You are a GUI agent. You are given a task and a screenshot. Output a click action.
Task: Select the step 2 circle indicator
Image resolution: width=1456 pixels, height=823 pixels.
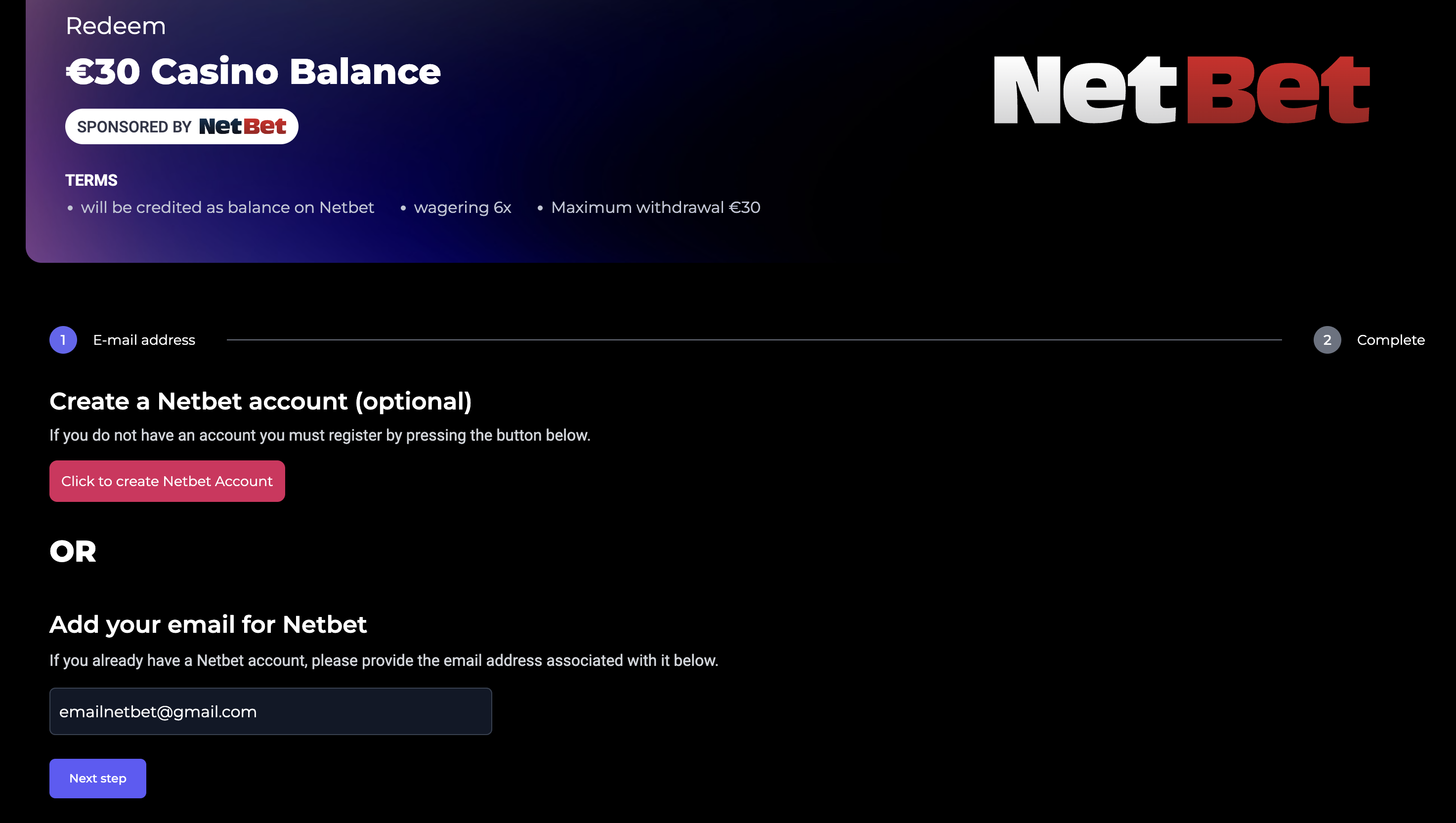pyautogui.click(x=1327, y=340)
